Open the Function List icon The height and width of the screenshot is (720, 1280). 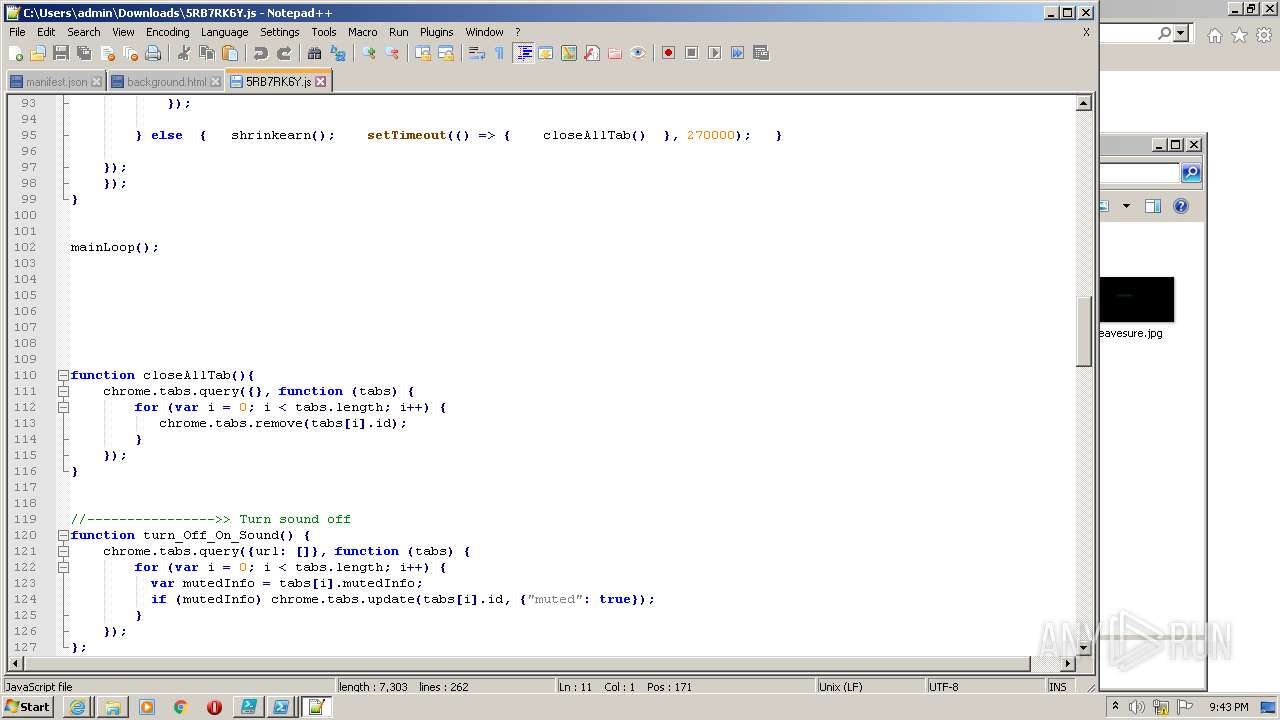point(592,53)
